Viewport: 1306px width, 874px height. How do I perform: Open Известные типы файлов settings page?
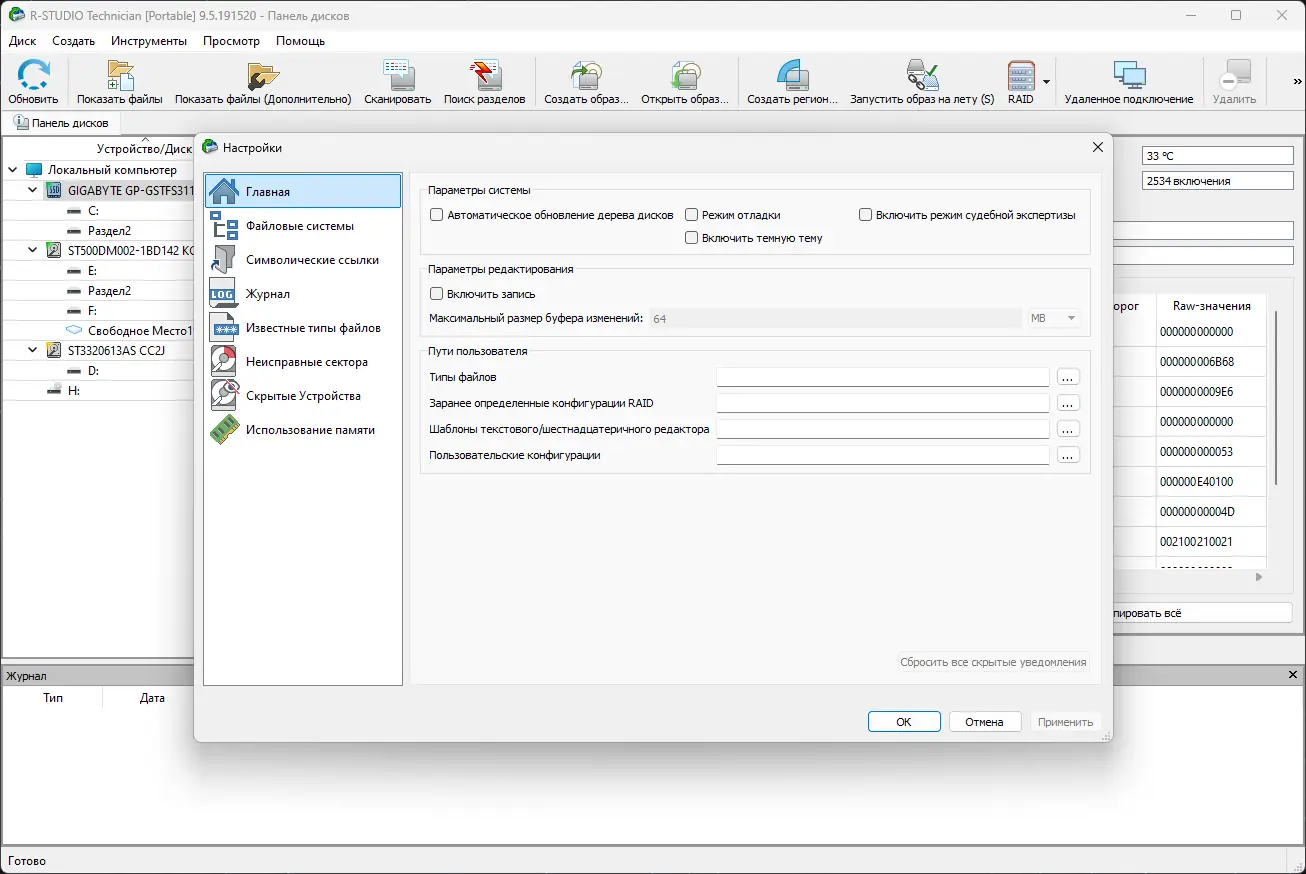click(x=302, y=328)
